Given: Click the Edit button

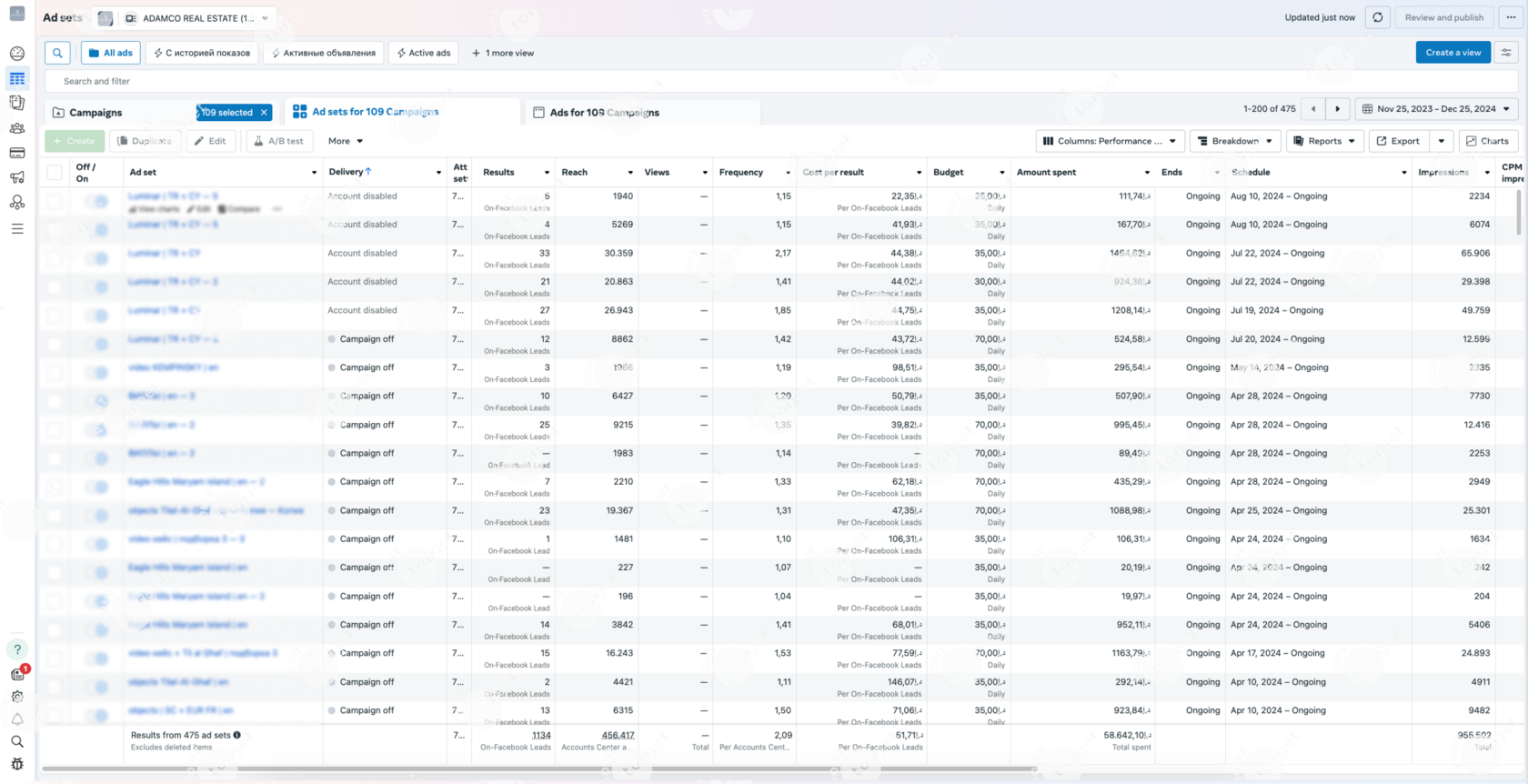Looking at the screenshot, I should click(211, 141).
